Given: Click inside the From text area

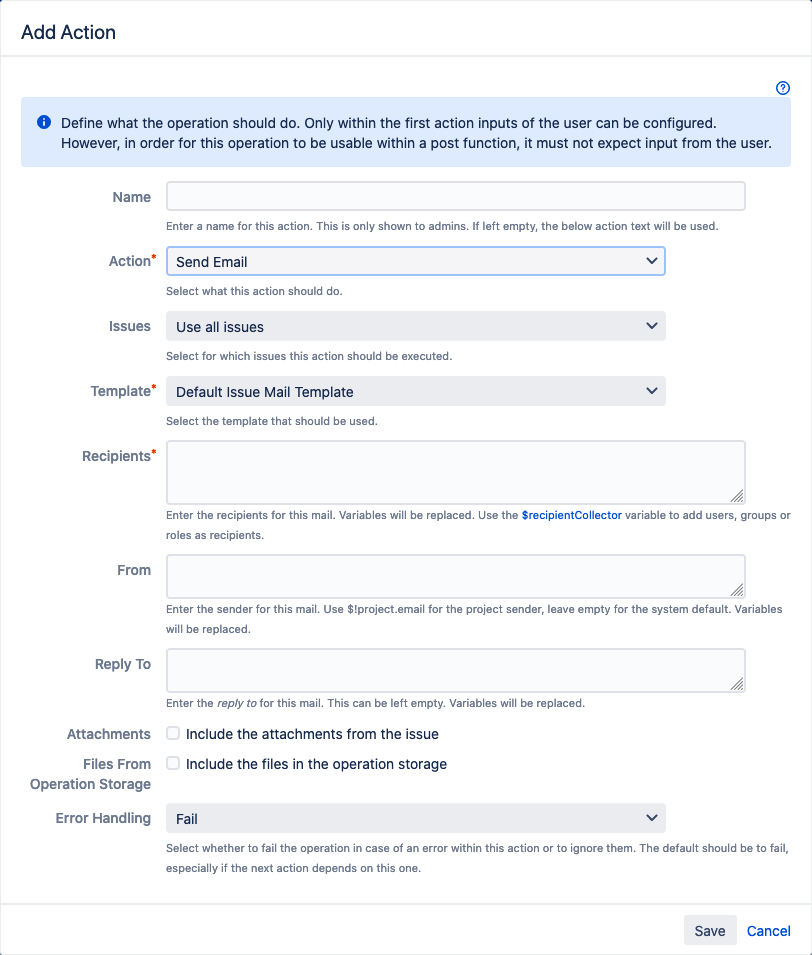Looking at the screenshot, I should click(455, 576).
